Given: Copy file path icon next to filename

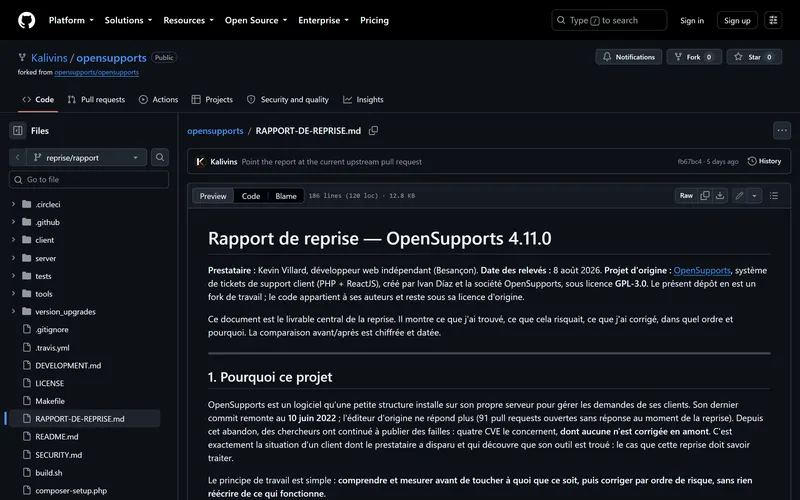Looking at the screenshot, I should pos(373,131).
